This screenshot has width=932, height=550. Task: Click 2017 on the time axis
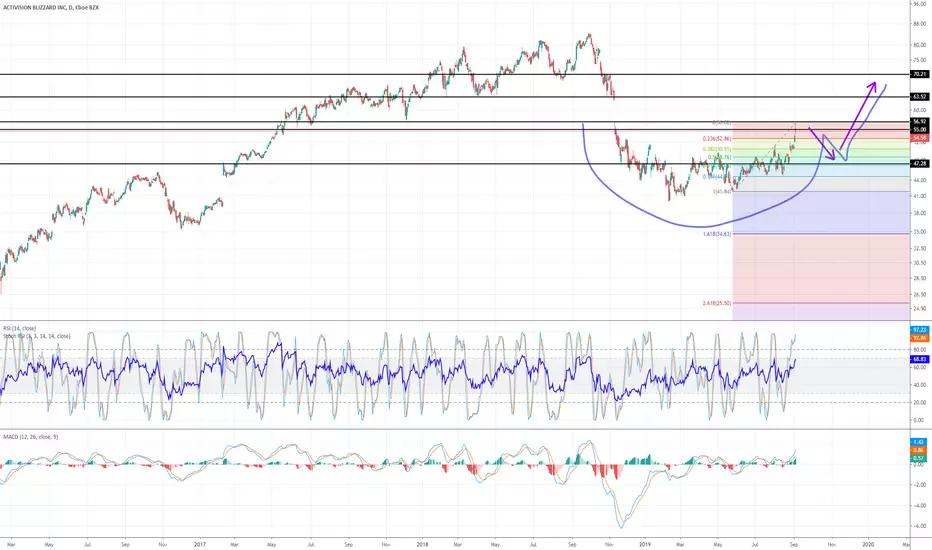pyautogui.click(x=200, y=544)
